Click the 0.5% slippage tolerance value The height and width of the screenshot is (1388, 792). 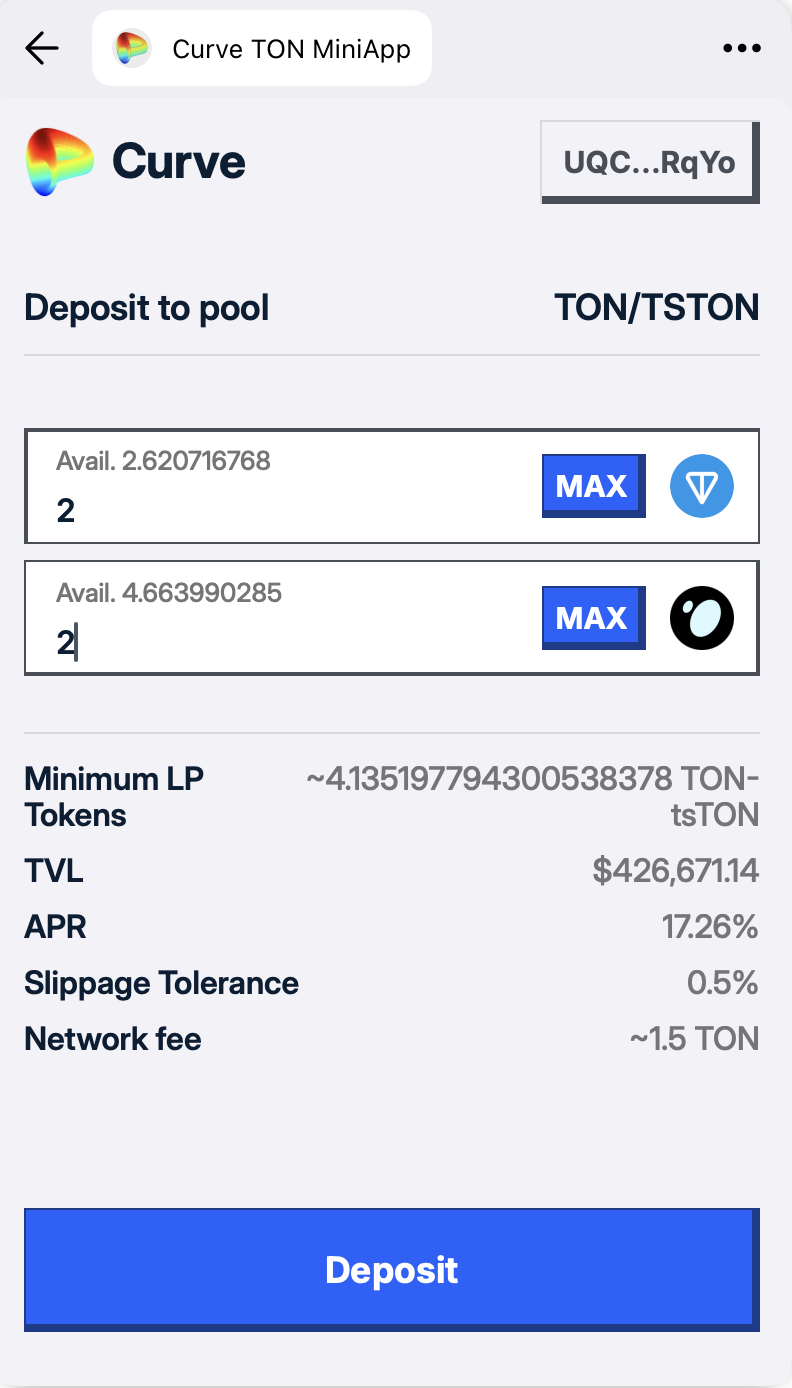722,983
